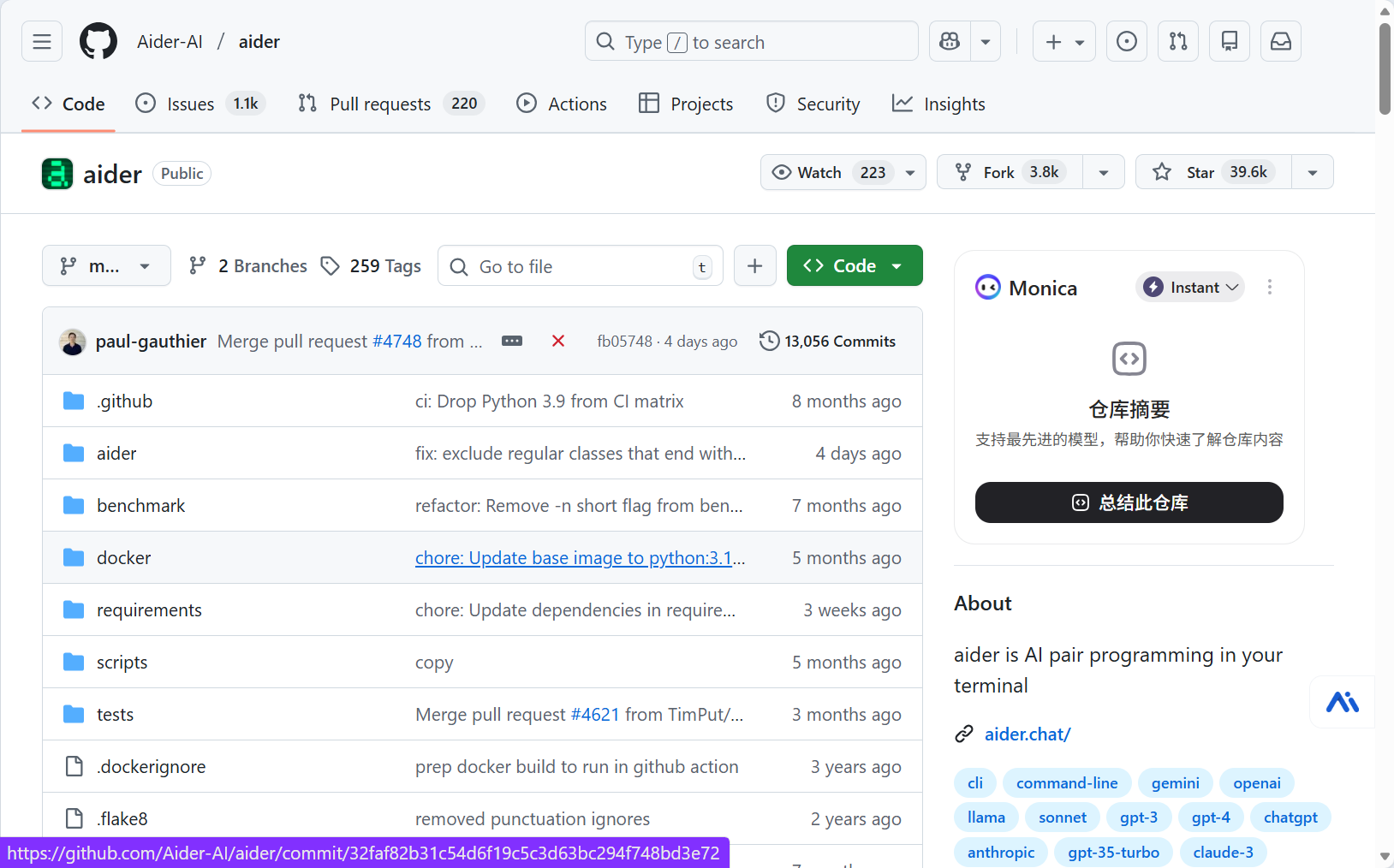Click the floating blue assistant icon
This screenshot has width=1394, height=868.
click(1343, 702)
